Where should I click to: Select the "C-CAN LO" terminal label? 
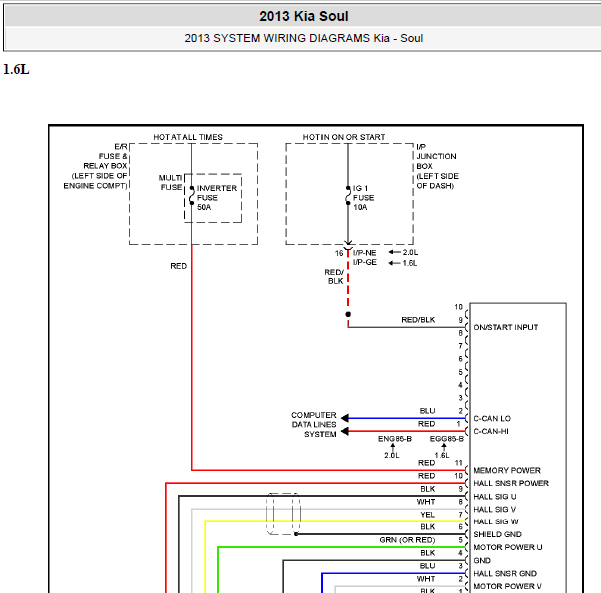tap(492, 419)
